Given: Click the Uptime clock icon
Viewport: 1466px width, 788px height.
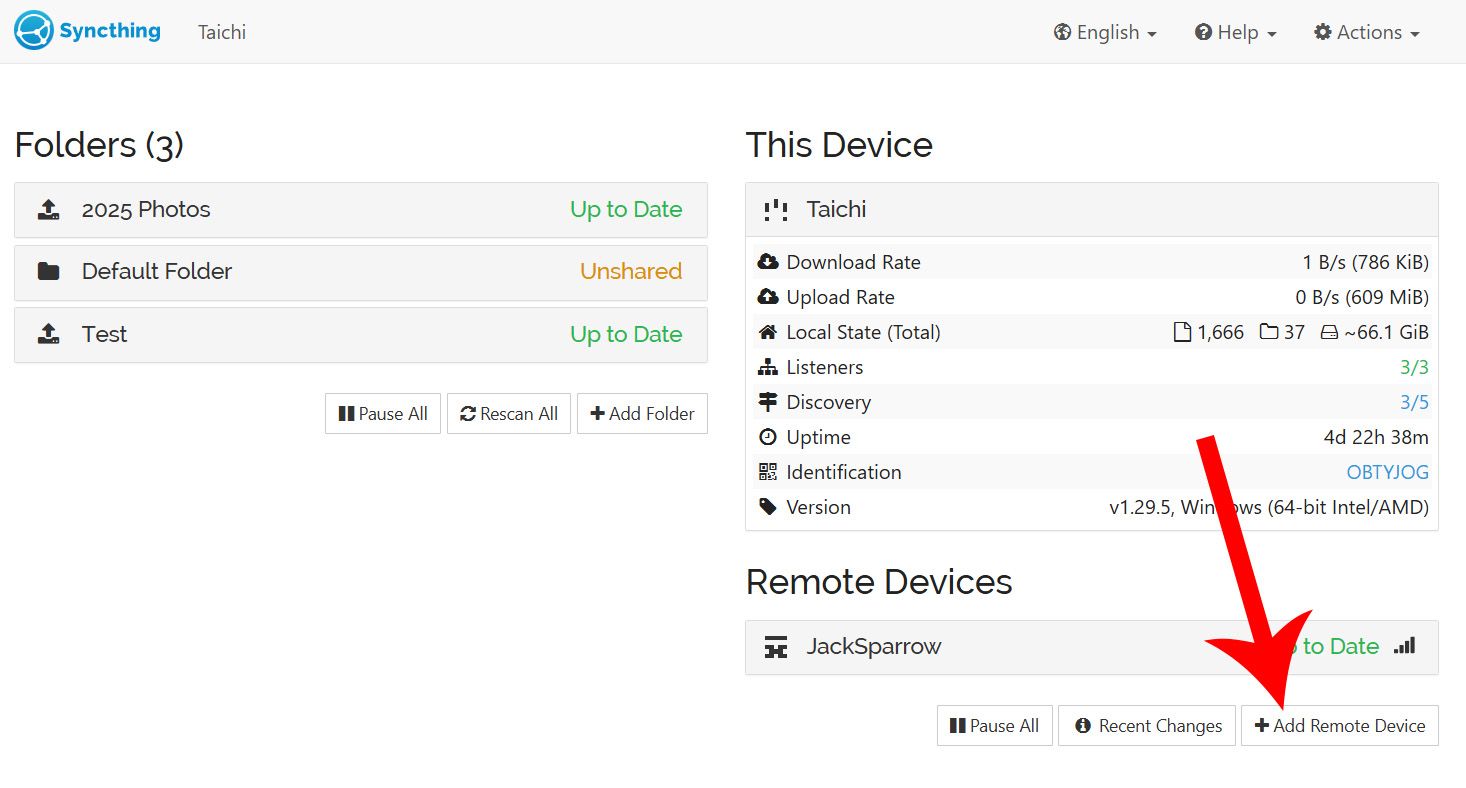Looking at the screenshot, I should click(x=768, y=437).
